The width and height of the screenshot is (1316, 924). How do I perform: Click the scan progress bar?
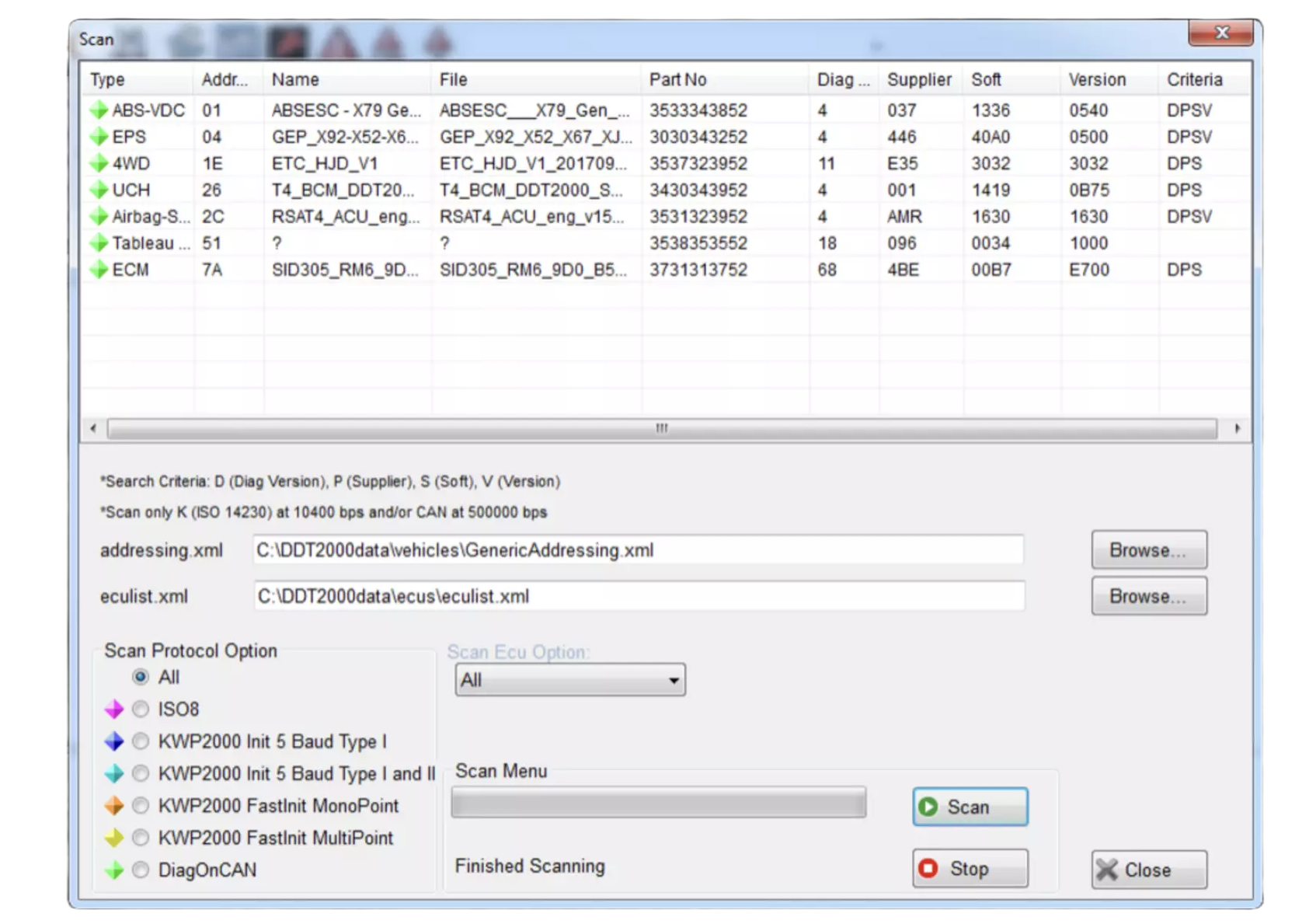coord(659,803)
